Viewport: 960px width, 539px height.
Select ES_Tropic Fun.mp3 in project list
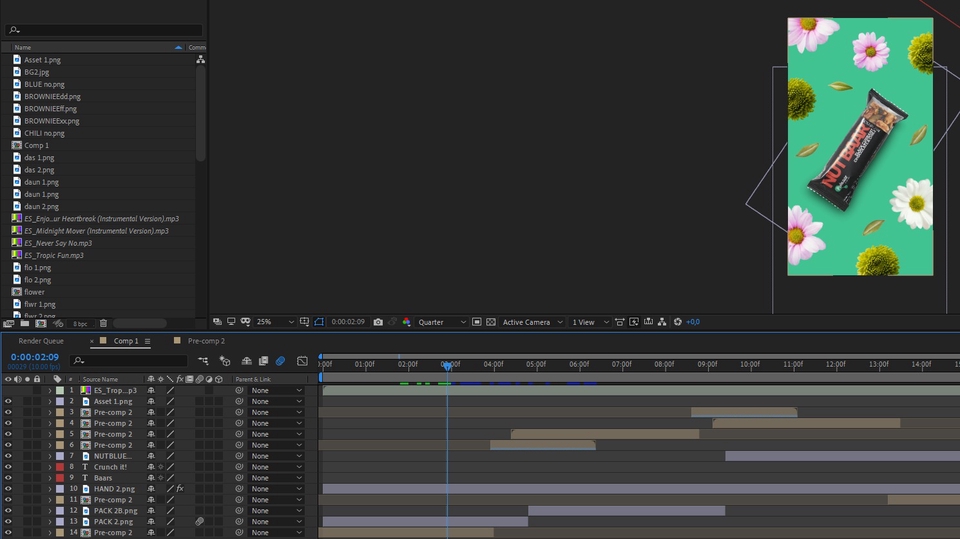pyautogui.click(x=54, y=255)
